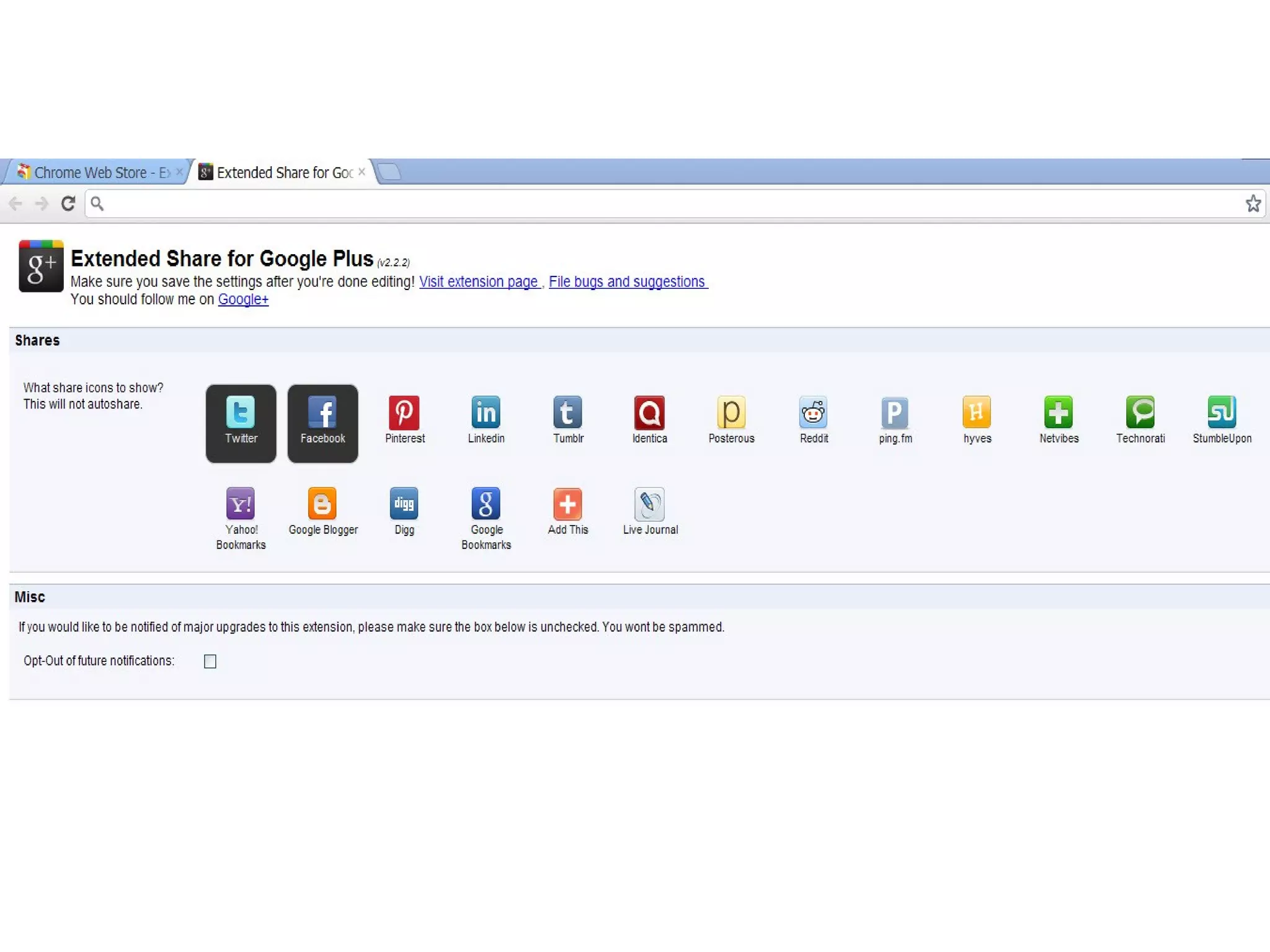Screen dimensions: 1270x952
Task: Bookmark page with star icon
Action: pos(1253,203)
